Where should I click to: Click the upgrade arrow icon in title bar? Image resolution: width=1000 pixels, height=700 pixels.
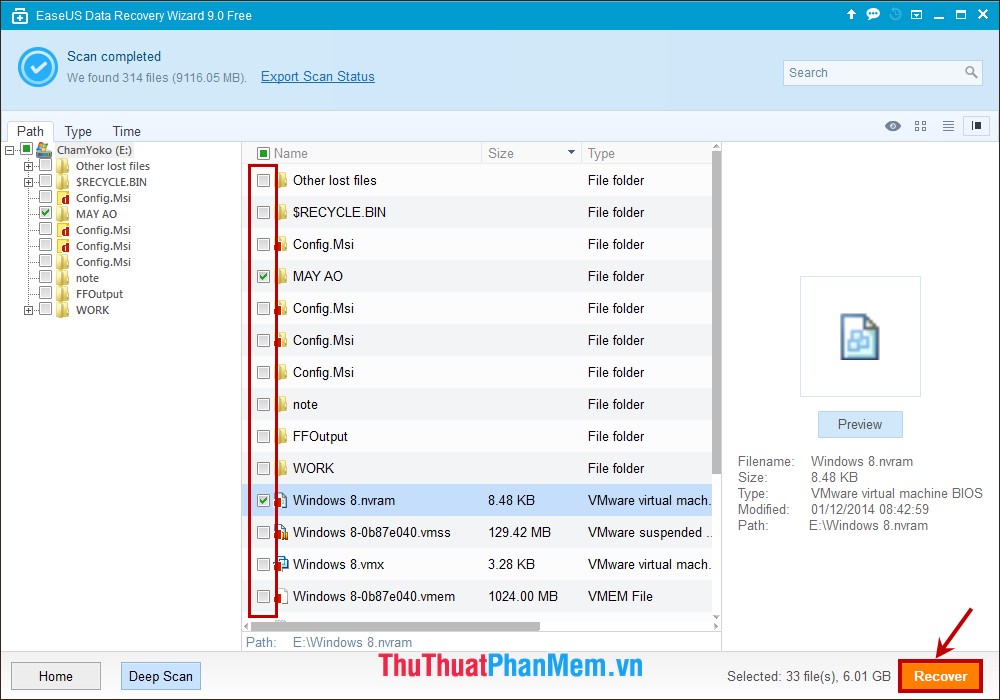(x=850, y=14)
